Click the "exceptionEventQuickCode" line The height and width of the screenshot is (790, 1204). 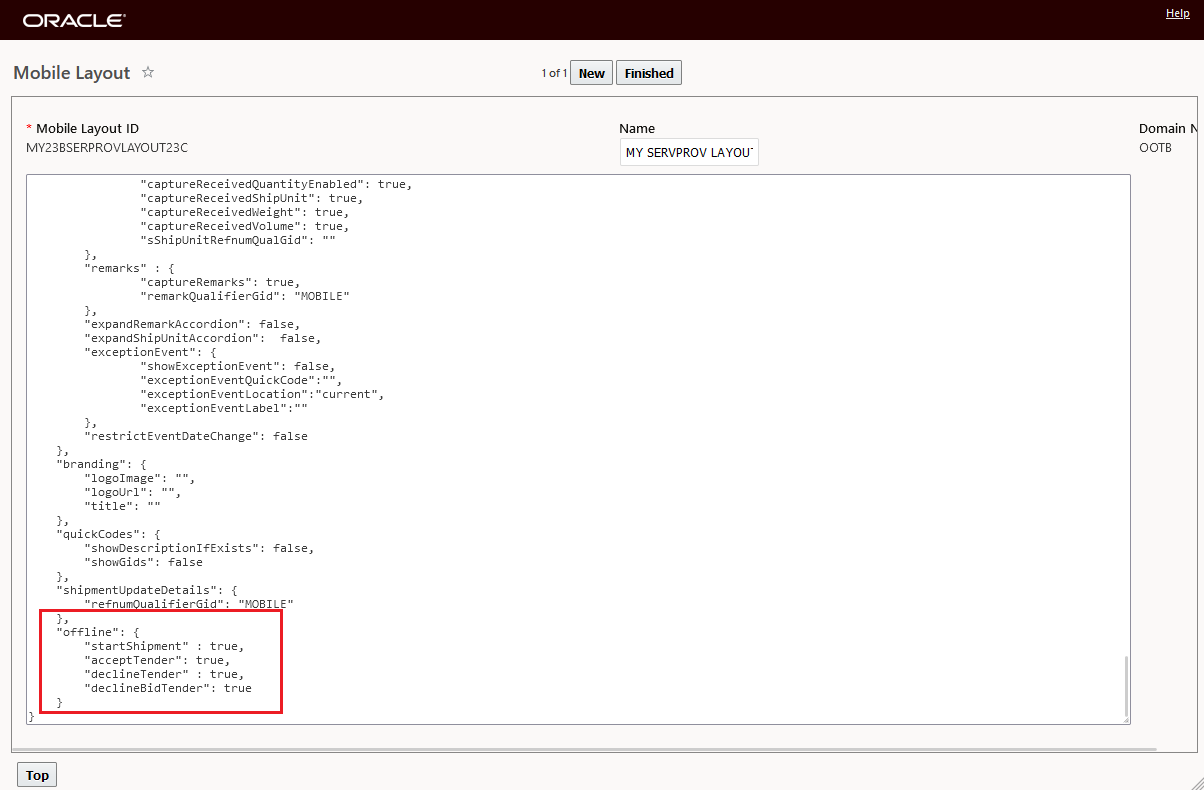point(241,380)
